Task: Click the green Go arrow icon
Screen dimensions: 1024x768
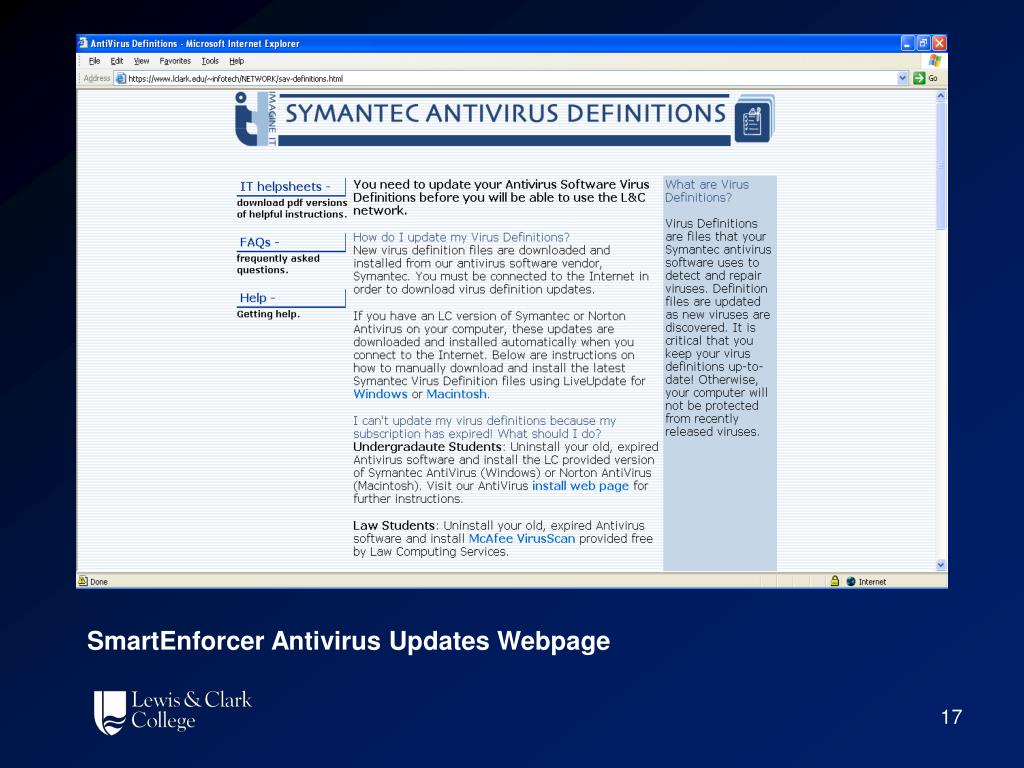Action: (x=919, y=78)
